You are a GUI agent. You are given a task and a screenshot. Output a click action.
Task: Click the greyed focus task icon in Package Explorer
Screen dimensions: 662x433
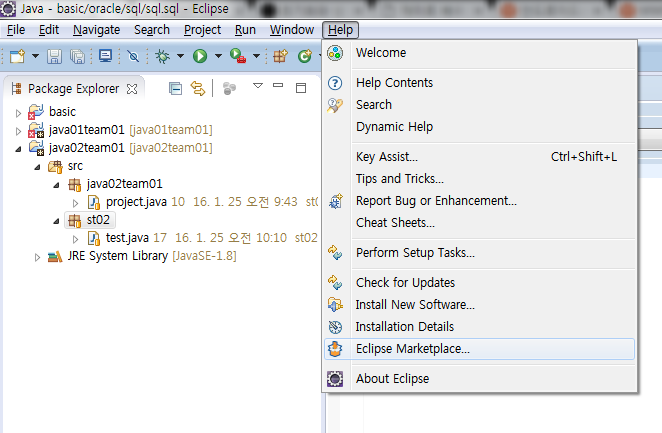(x=229, y=89)
